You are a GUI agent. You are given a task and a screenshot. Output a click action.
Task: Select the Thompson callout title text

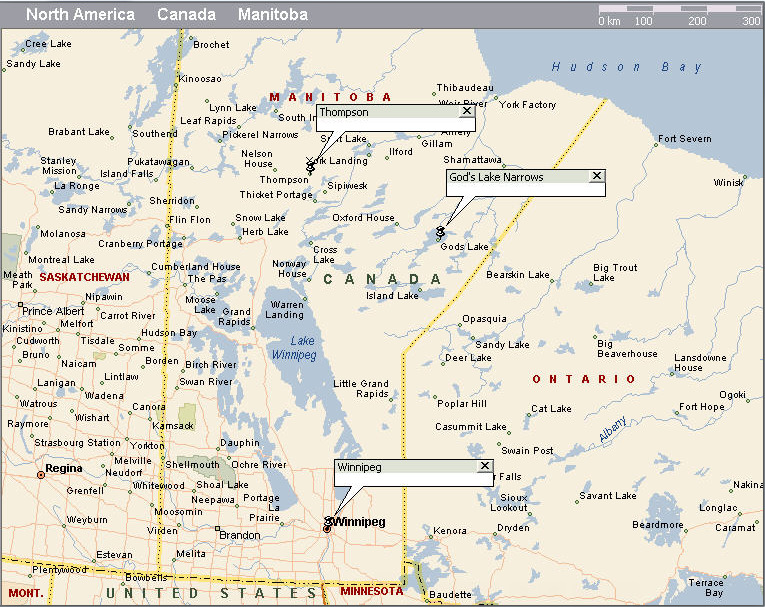[344, 113]
